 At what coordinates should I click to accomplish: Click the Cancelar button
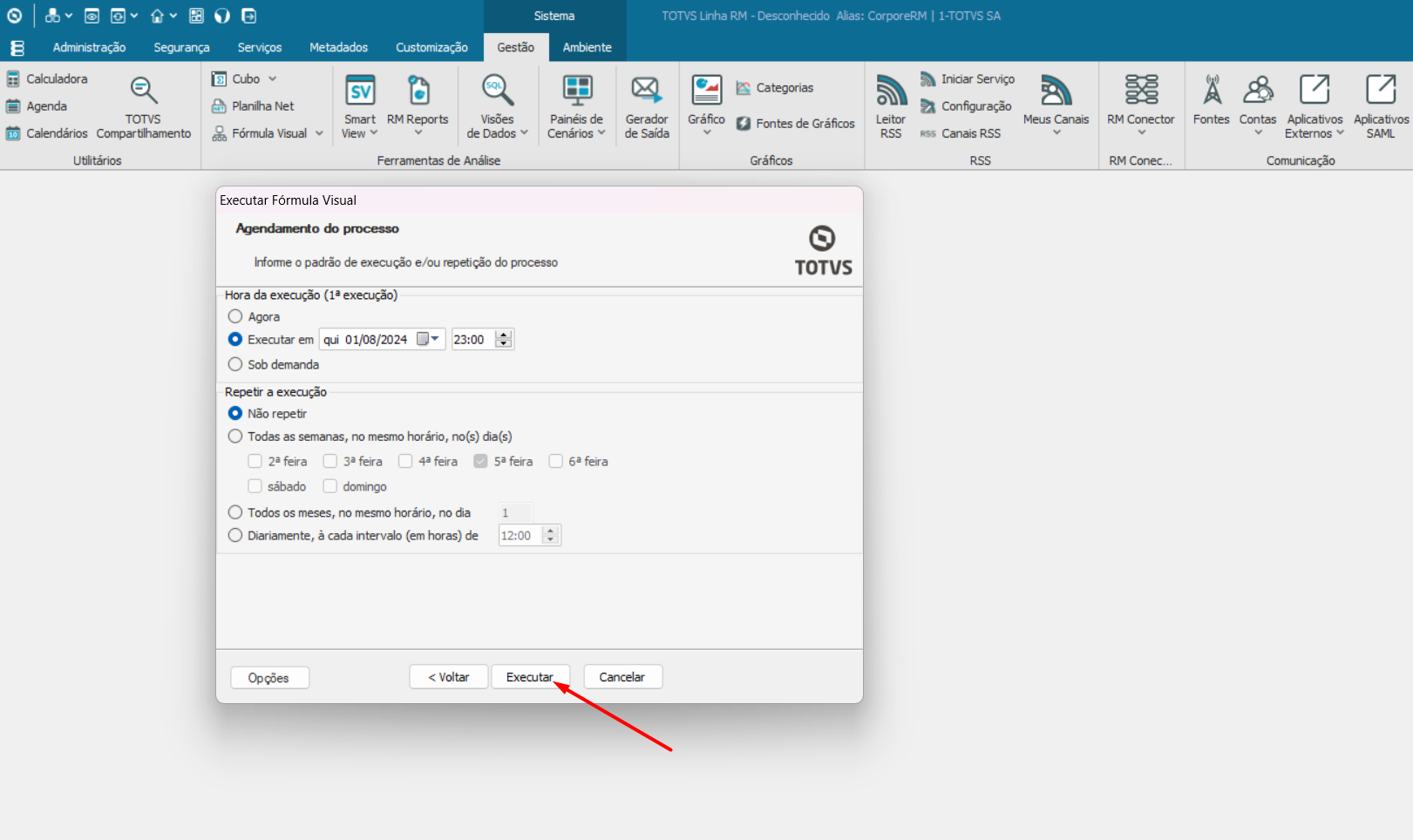pyautogui.click(x=622, y=677)
